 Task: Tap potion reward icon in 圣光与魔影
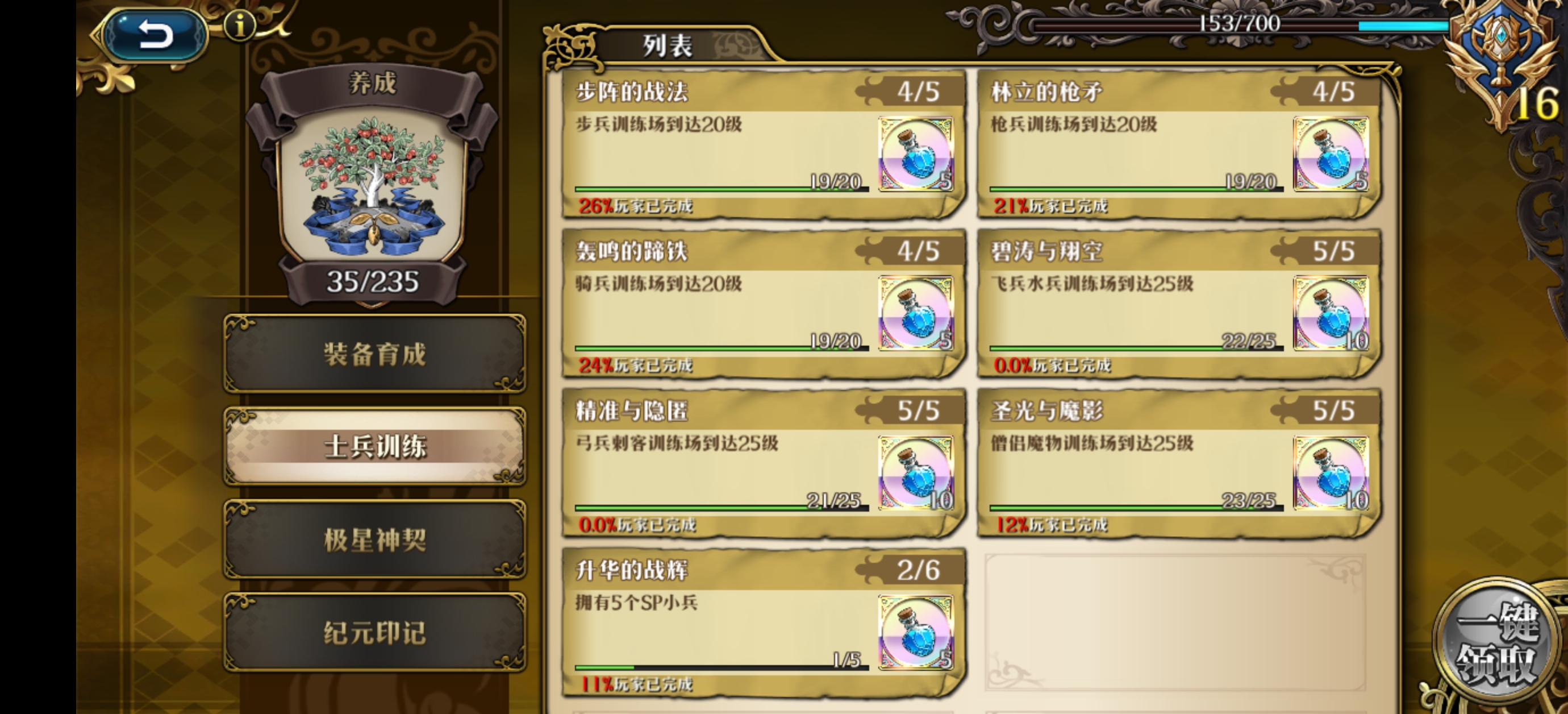pyautogui.click(x=1331, y=473)
